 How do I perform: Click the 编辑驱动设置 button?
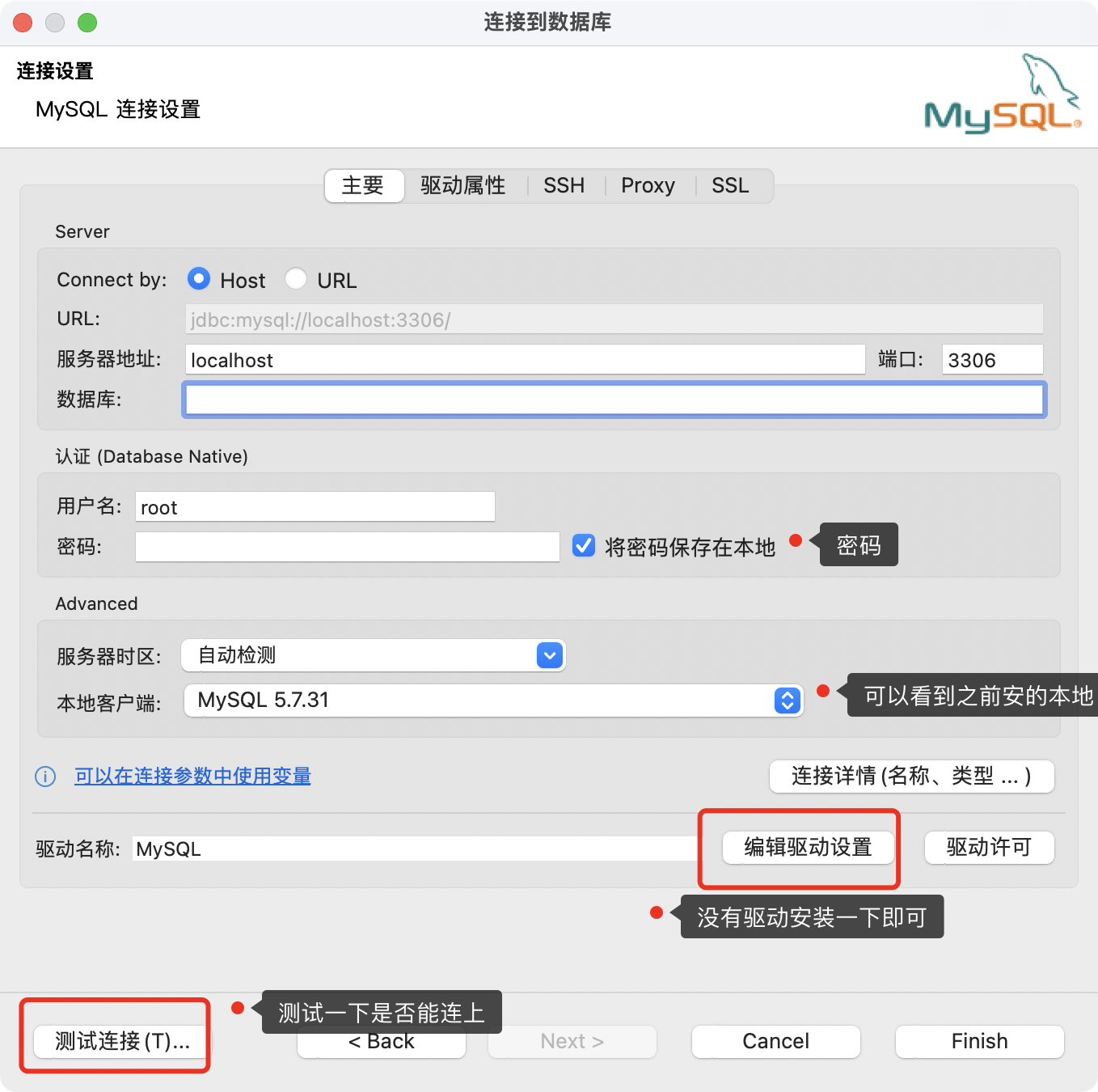pyautogui.click(x=809, y=848)
